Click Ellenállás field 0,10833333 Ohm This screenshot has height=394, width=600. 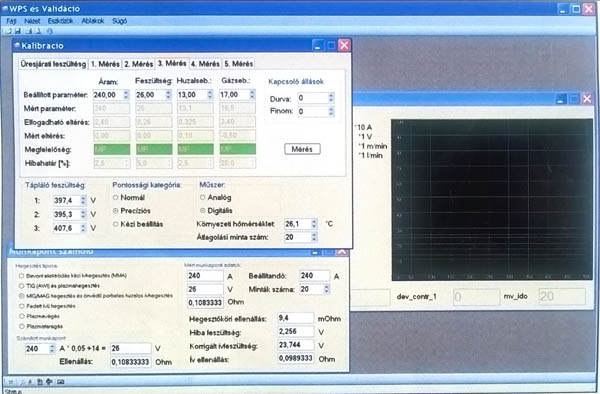(x=130, y=362)
